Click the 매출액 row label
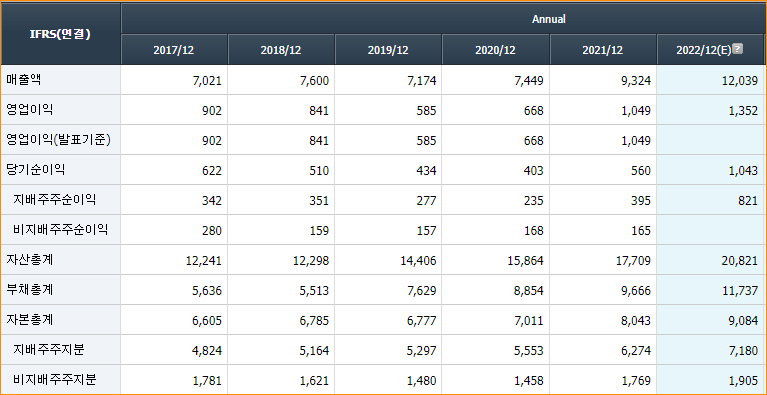767x395 pixels. [x=24, y=80]
